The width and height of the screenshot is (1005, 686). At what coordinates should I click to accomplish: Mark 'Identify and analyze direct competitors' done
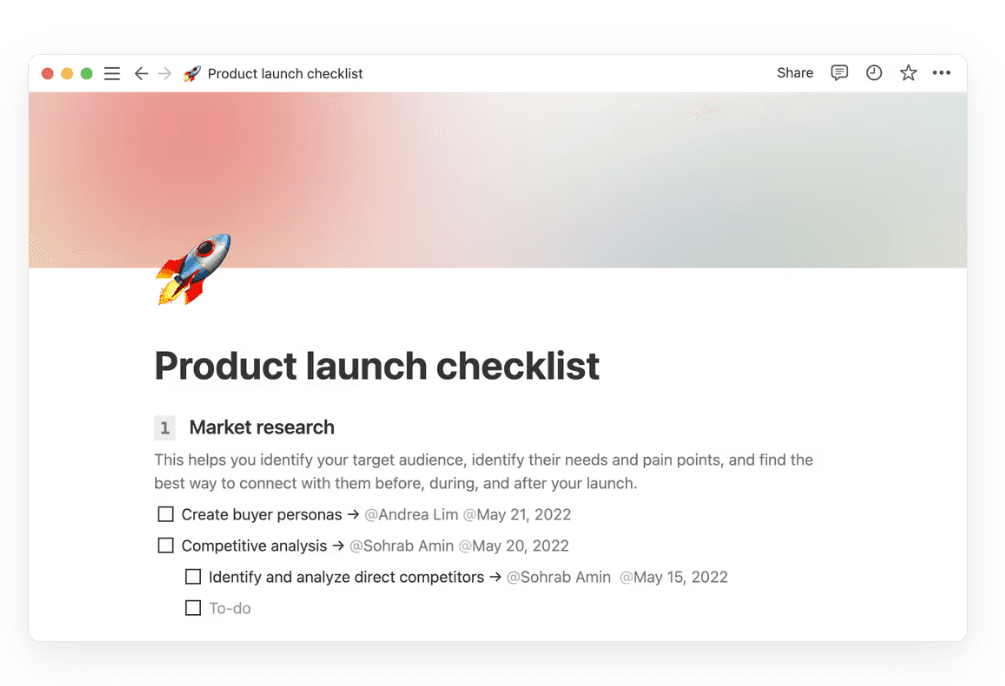pos(192,577)
